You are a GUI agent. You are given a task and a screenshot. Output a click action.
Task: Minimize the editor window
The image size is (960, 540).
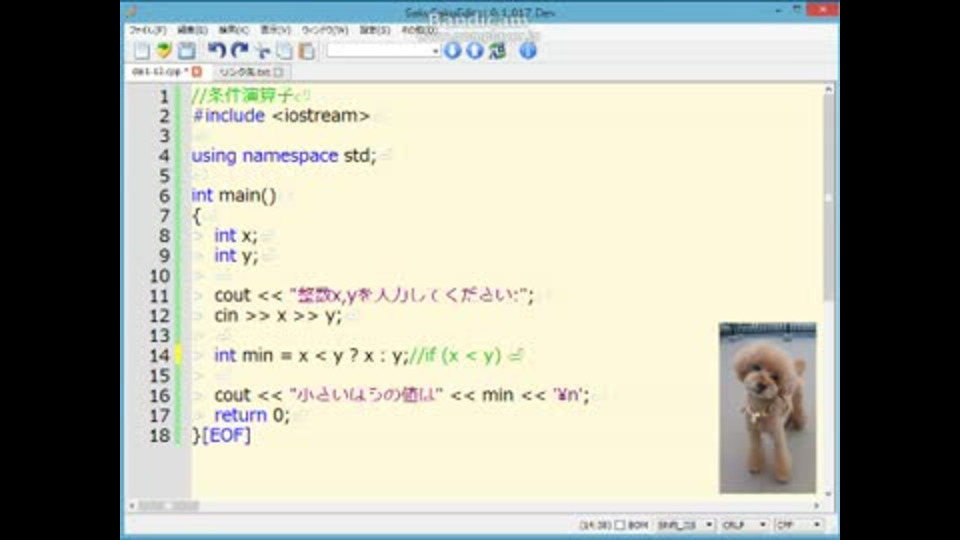pos(778,10)
